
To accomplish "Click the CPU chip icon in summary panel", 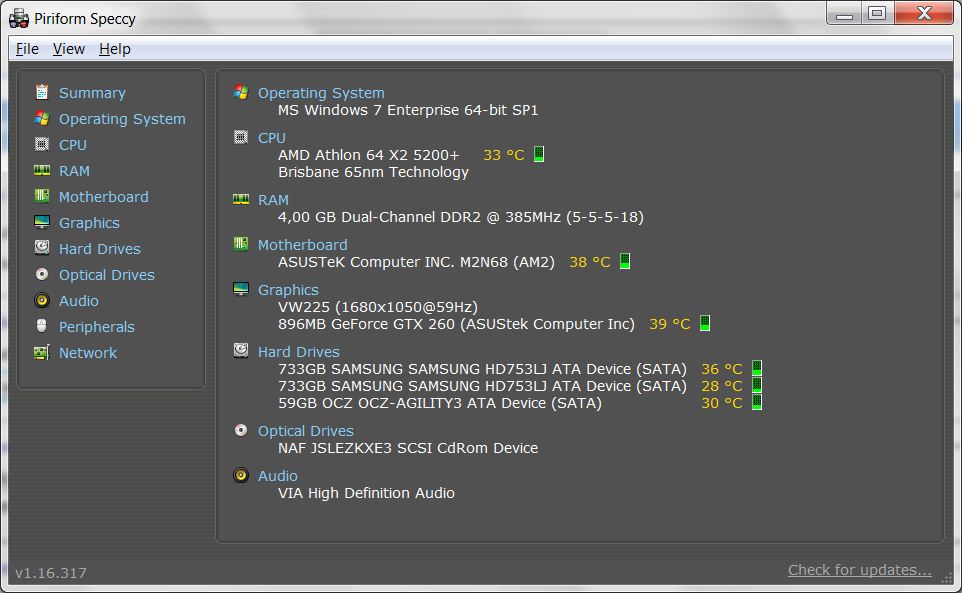I will [x=240, y=137].
